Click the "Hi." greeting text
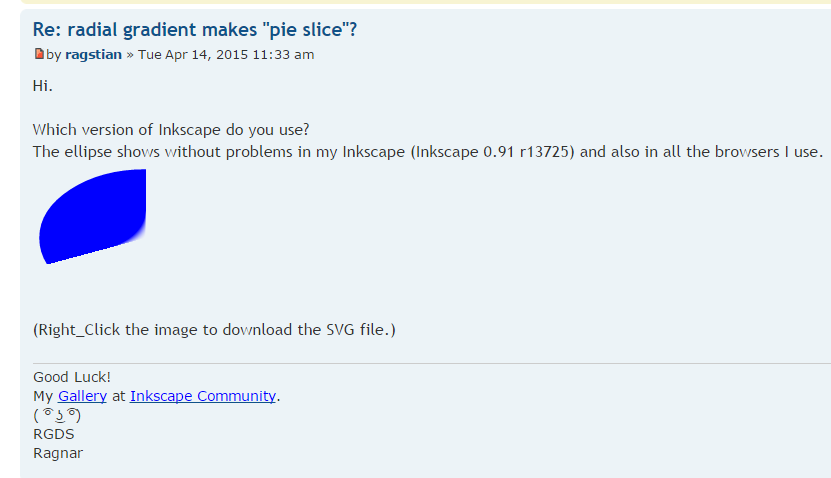Viewport: 831px width, 478px height. click(42, 86)
